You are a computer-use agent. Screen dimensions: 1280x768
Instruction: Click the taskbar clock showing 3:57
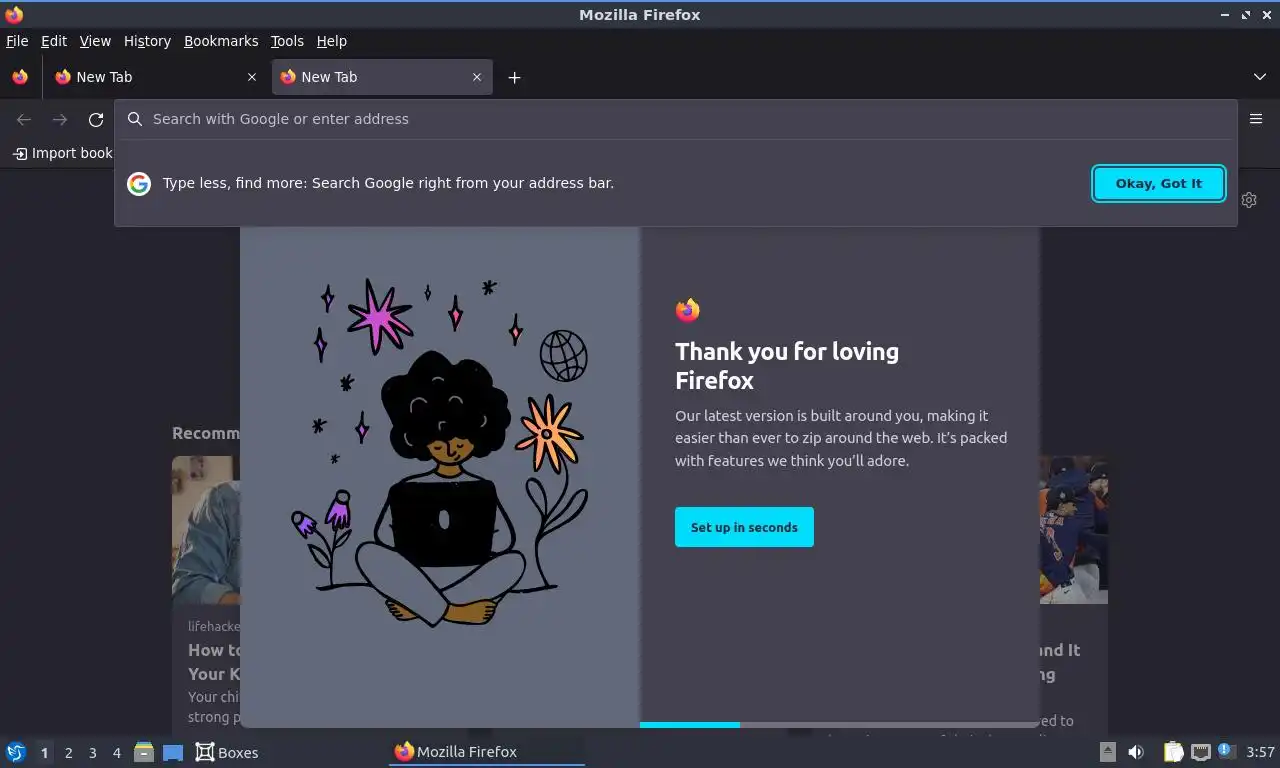pyautogui.click(x=1260, y=752)
